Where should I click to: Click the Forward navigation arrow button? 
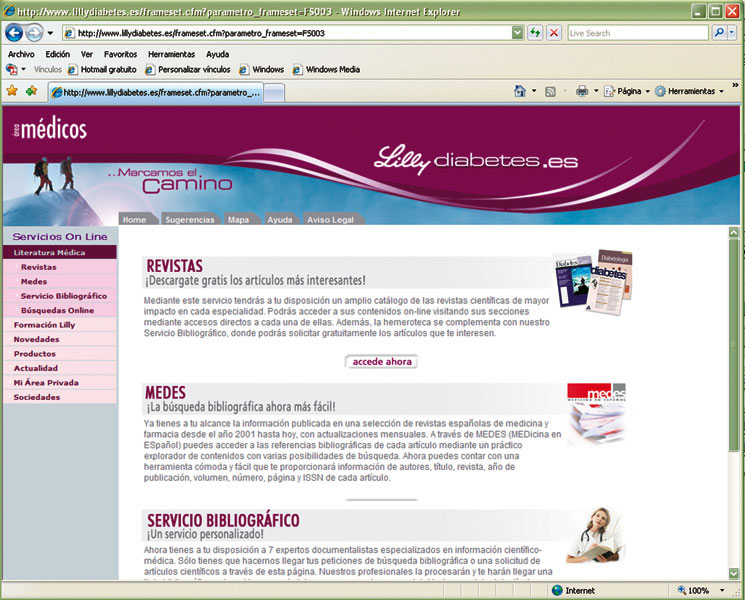[x=34, y=33]
